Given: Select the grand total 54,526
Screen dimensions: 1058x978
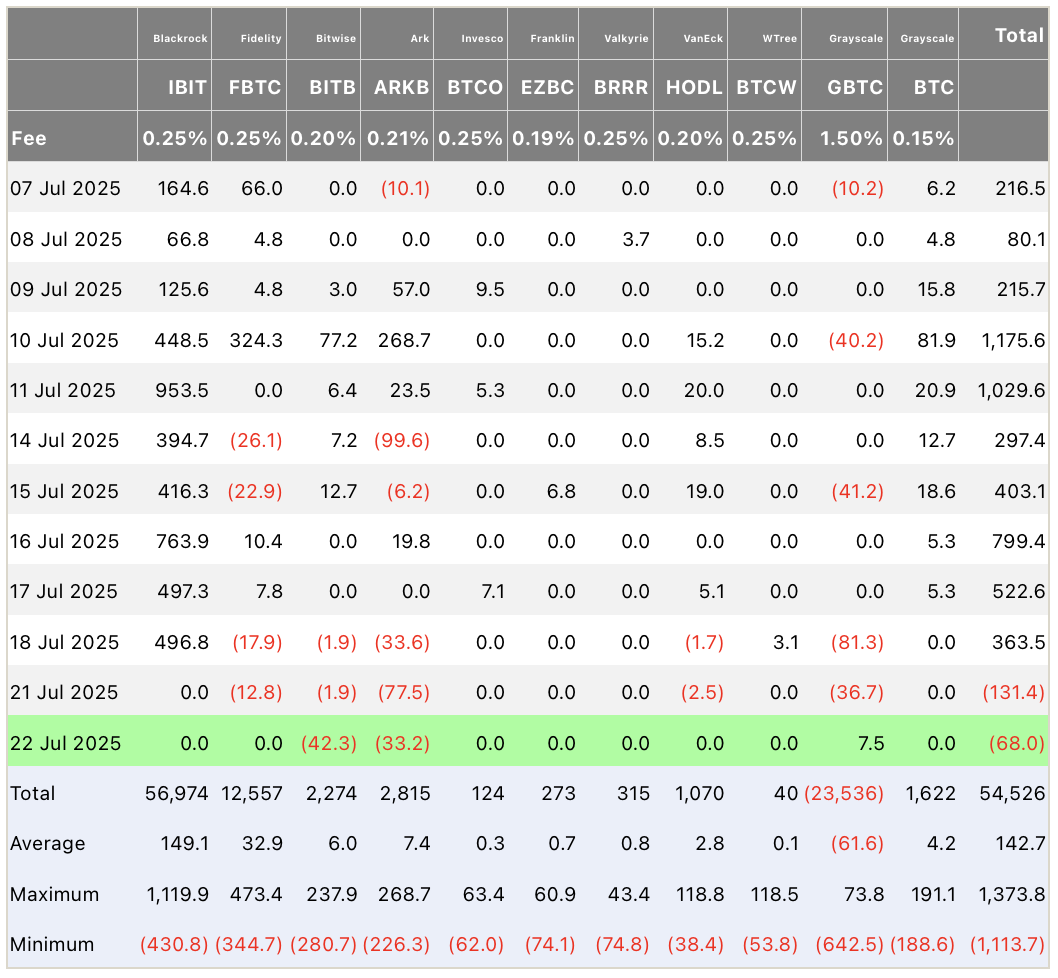Looking at the screenshot, I should (x=1012, y=793).
